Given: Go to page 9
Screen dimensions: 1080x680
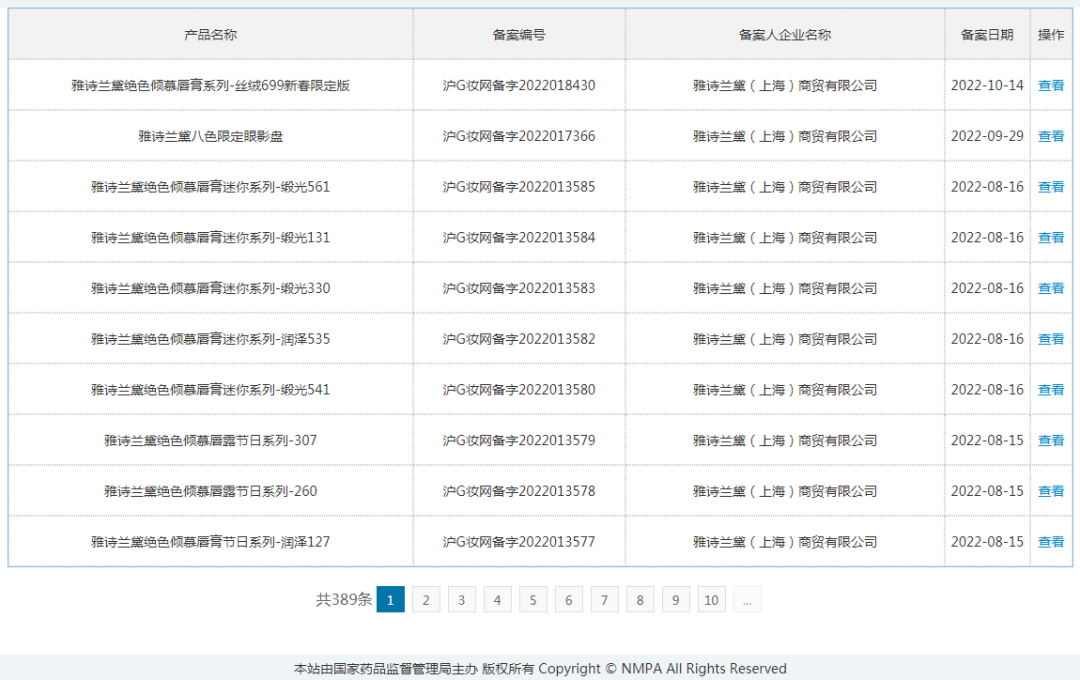Looking at the screenshot, I should [676, 599].
